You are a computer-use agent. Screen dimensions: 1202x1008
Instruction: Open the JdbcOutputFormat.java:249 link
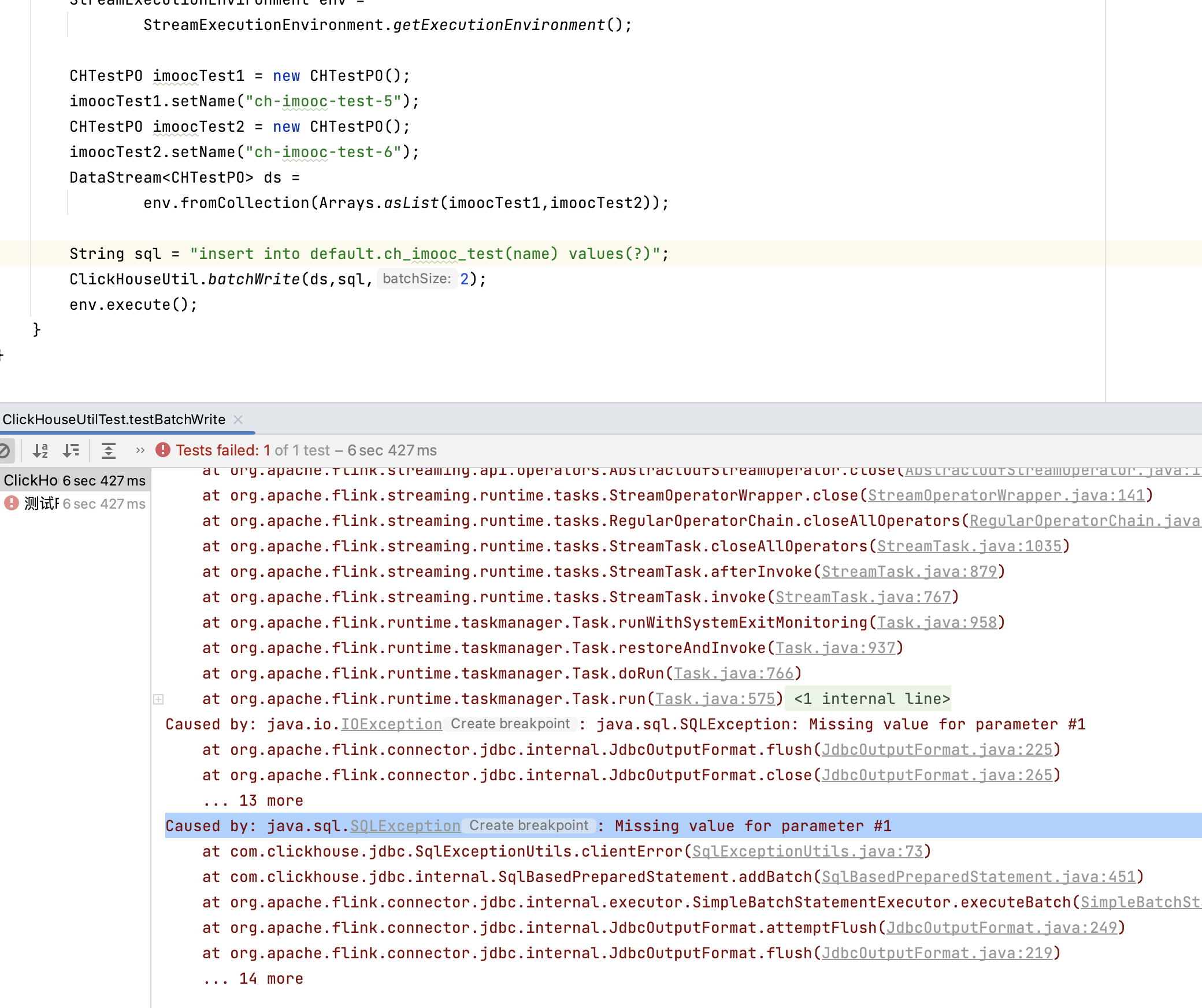1001,928
